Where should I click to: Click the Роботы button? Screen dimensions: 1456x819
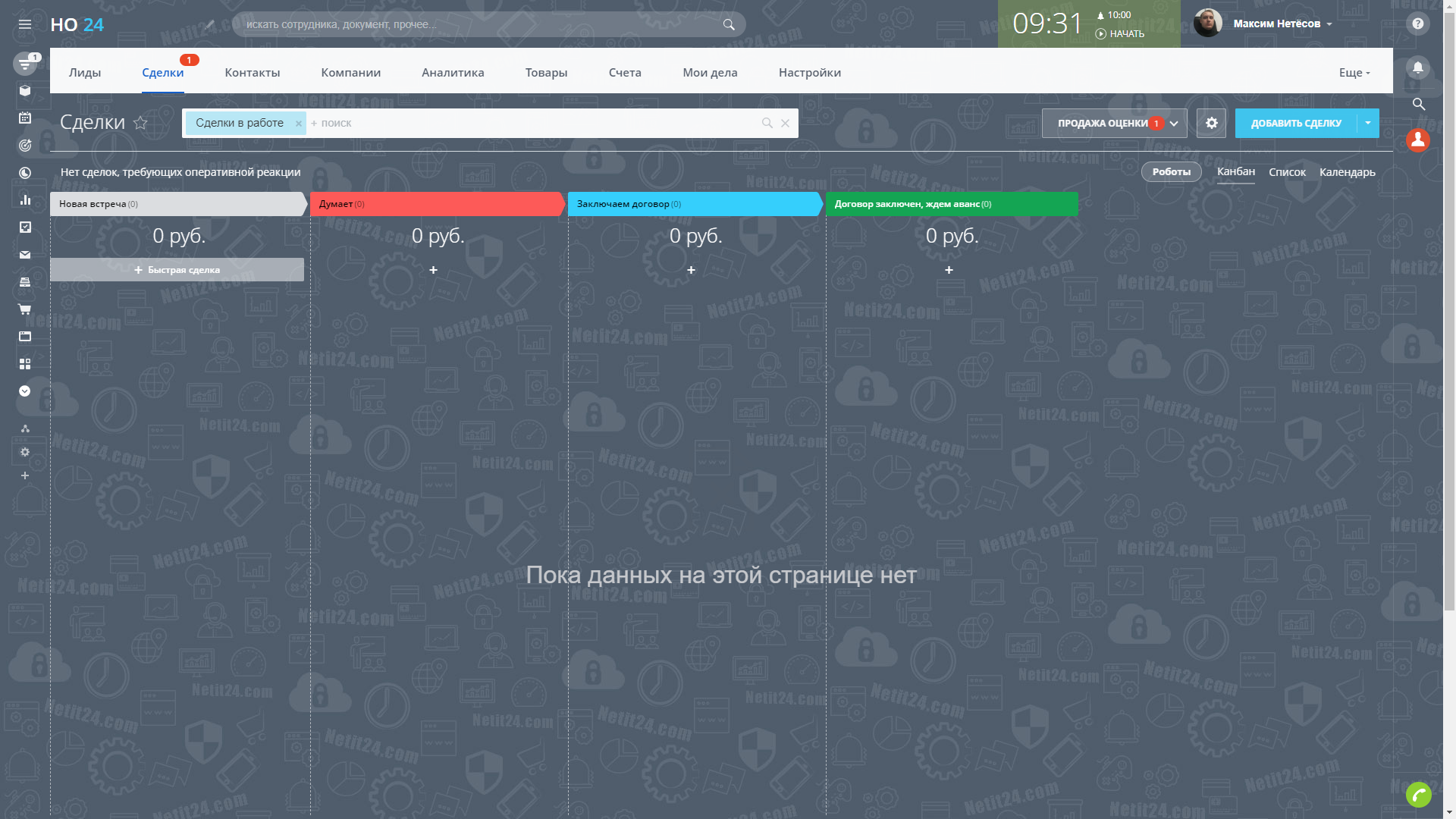click(x=1171, y=172)
